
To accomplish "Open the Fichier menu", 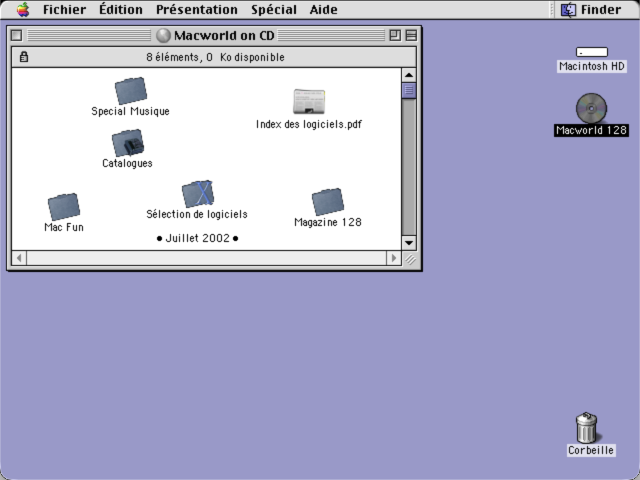I will coord(64,9).
